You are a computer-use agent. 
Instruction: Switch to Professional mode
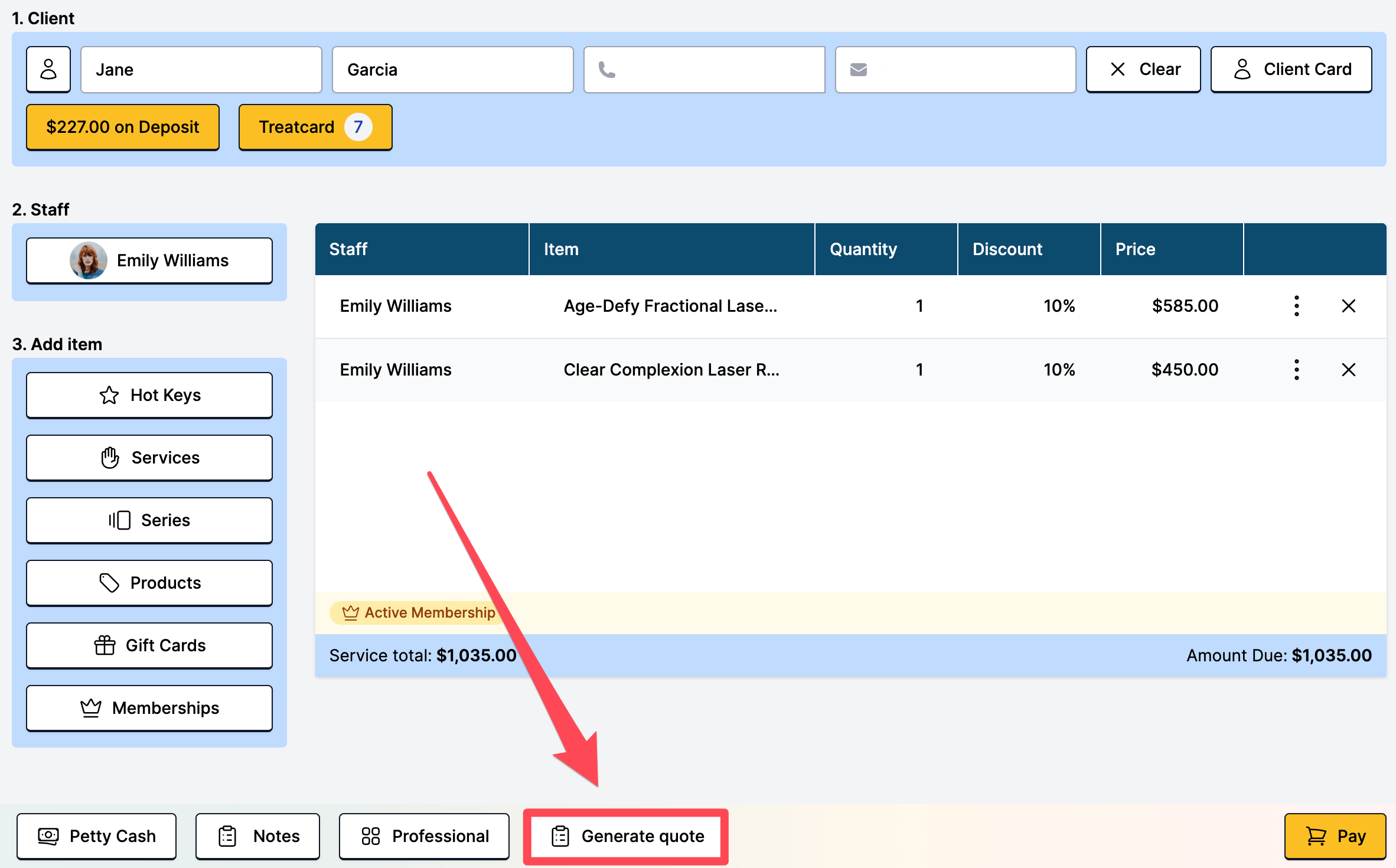click(x=424, y=836)
